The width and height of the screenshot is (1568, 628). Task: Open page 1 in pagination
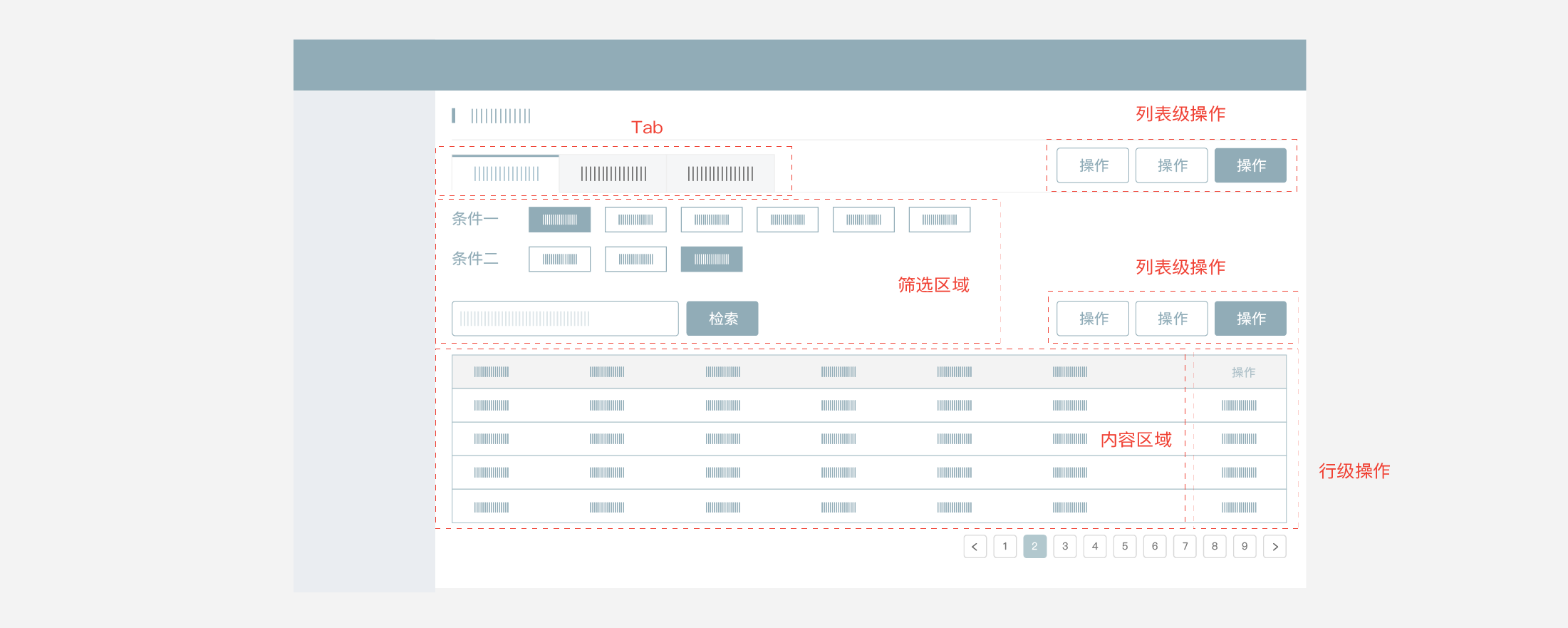tap(1004, 547)
